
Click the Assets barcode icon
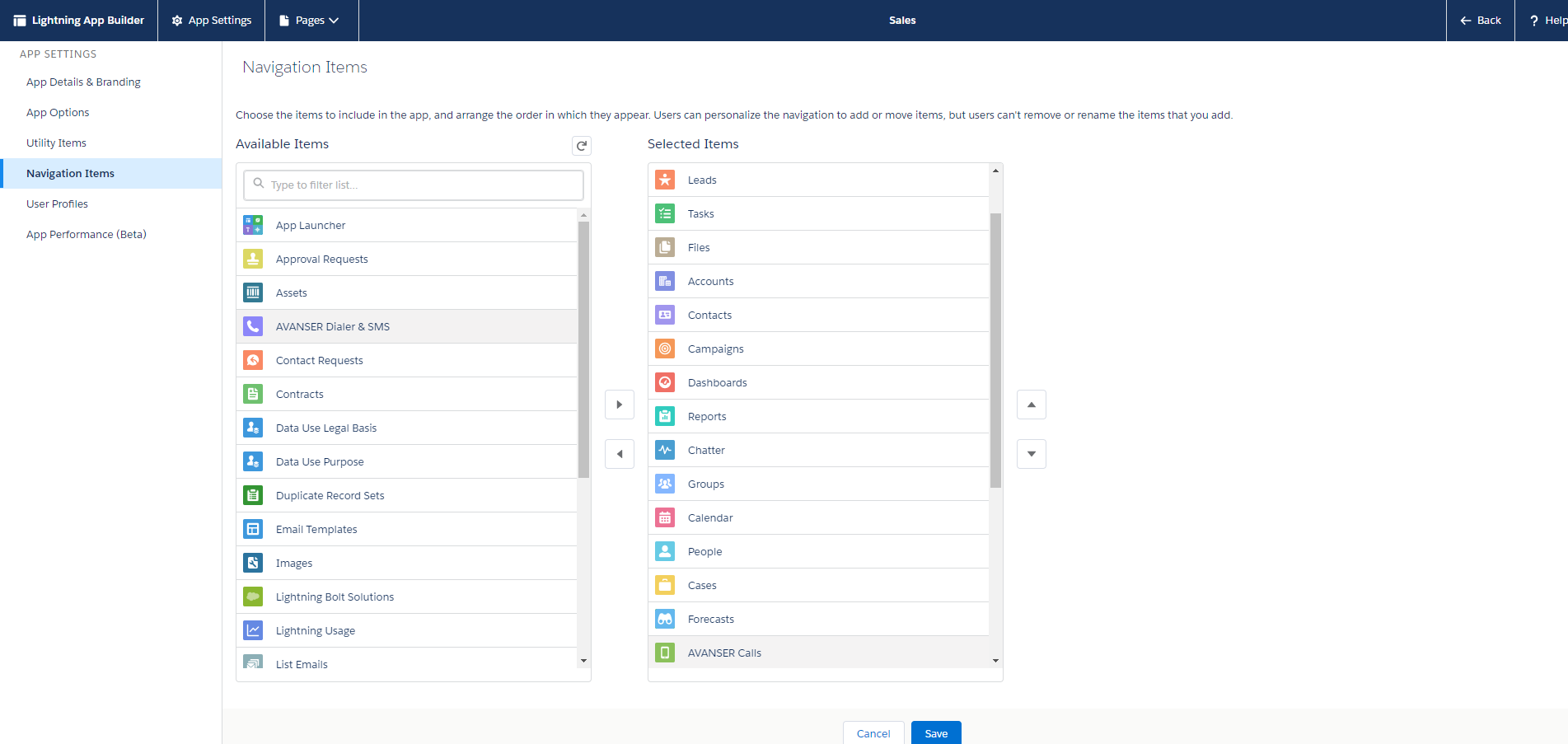coord(253,292)
